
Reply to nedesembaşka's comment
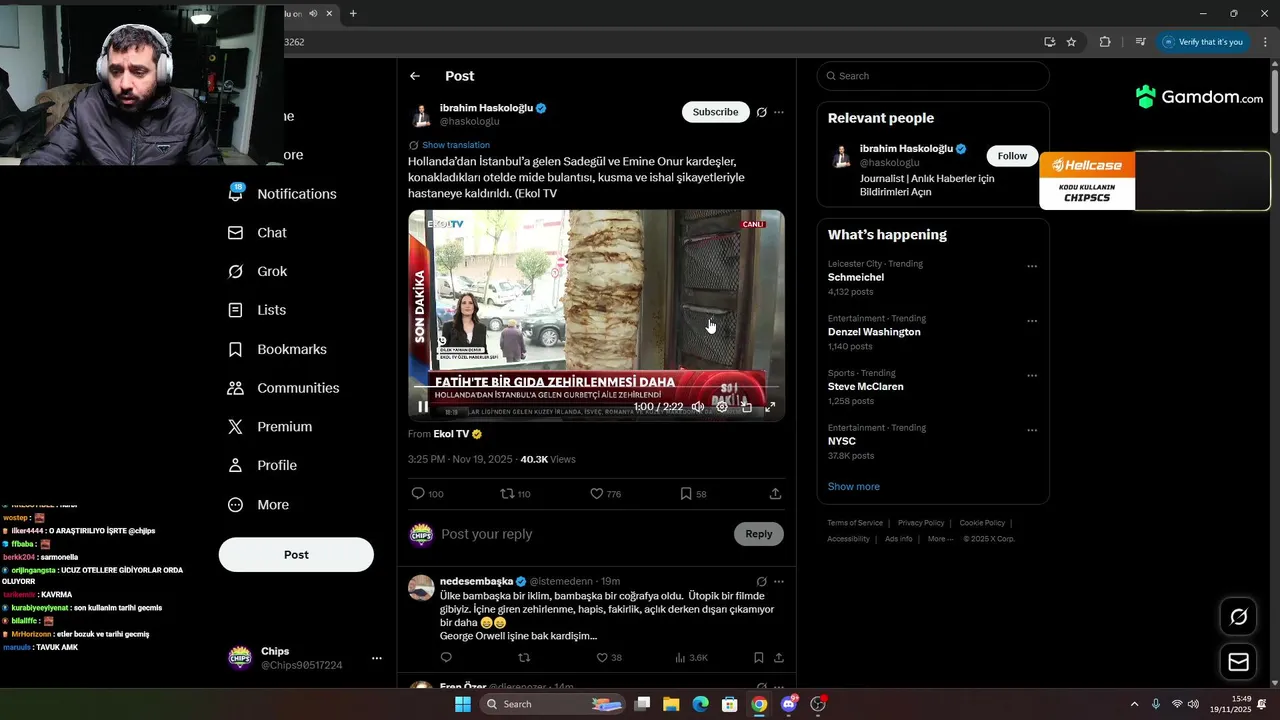tap(446, 658)
